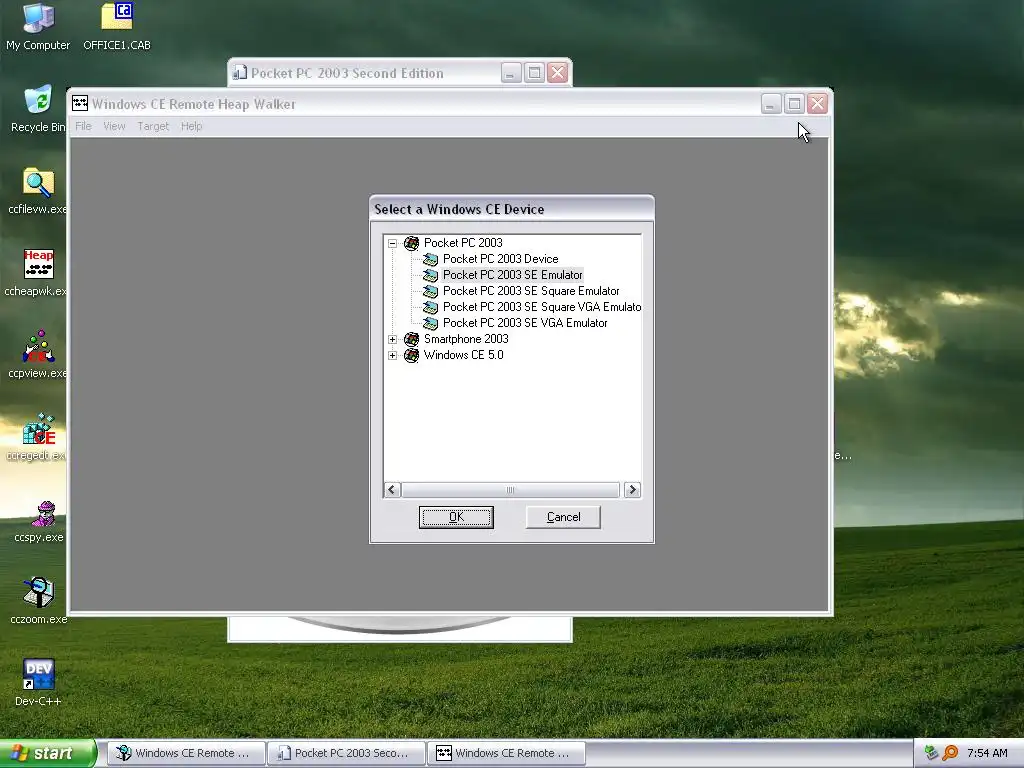Click the orange magnifier tray icon
Viewport: 1024px width, 768px height.
click(x=950, y=753)
